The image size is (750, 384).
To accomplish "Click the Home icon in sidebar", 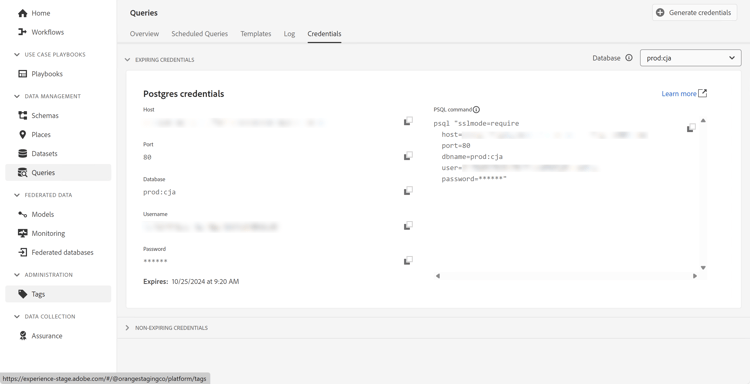I will (x=22, y=13).
